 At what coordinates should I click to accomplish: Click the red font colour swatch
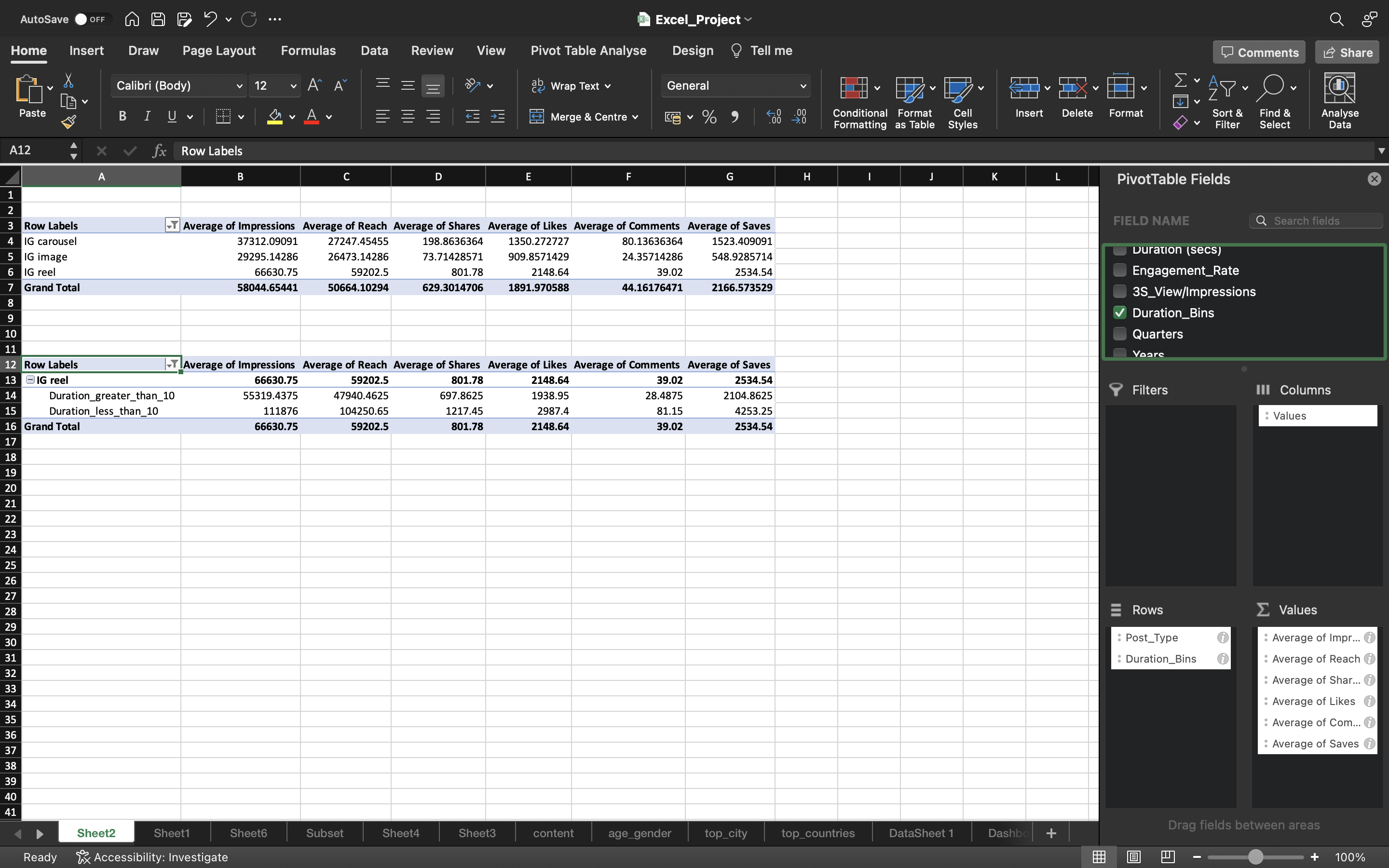tap(312, 117)
